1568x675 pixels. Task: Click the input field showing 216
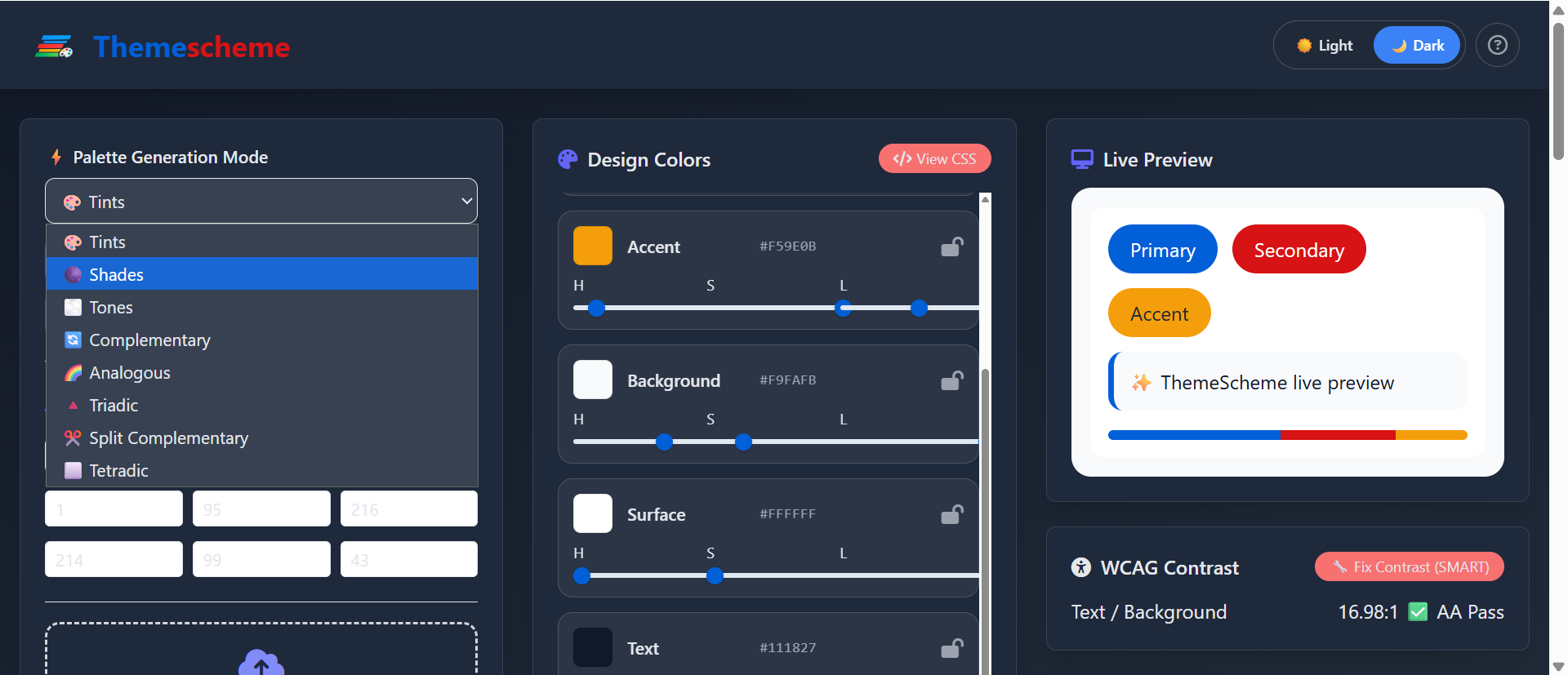409,508
